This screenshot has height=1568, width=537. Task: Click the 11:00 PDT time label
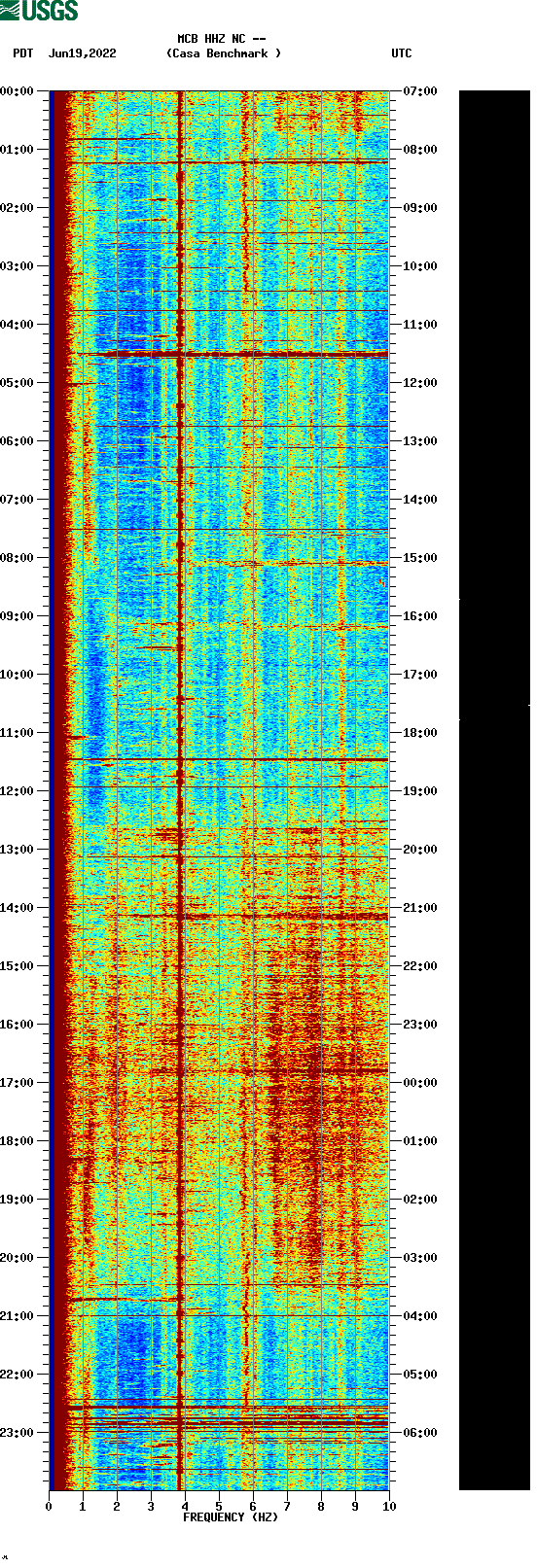click(17, 733)
